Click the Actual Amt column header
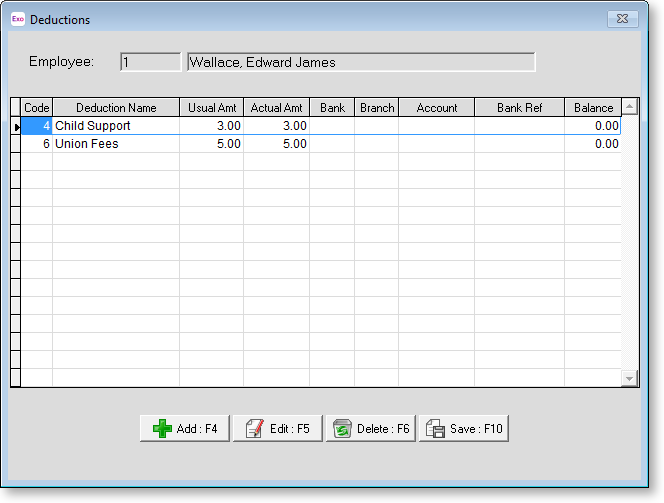Viewport: 664px width, 503px height. pos(276,108)
